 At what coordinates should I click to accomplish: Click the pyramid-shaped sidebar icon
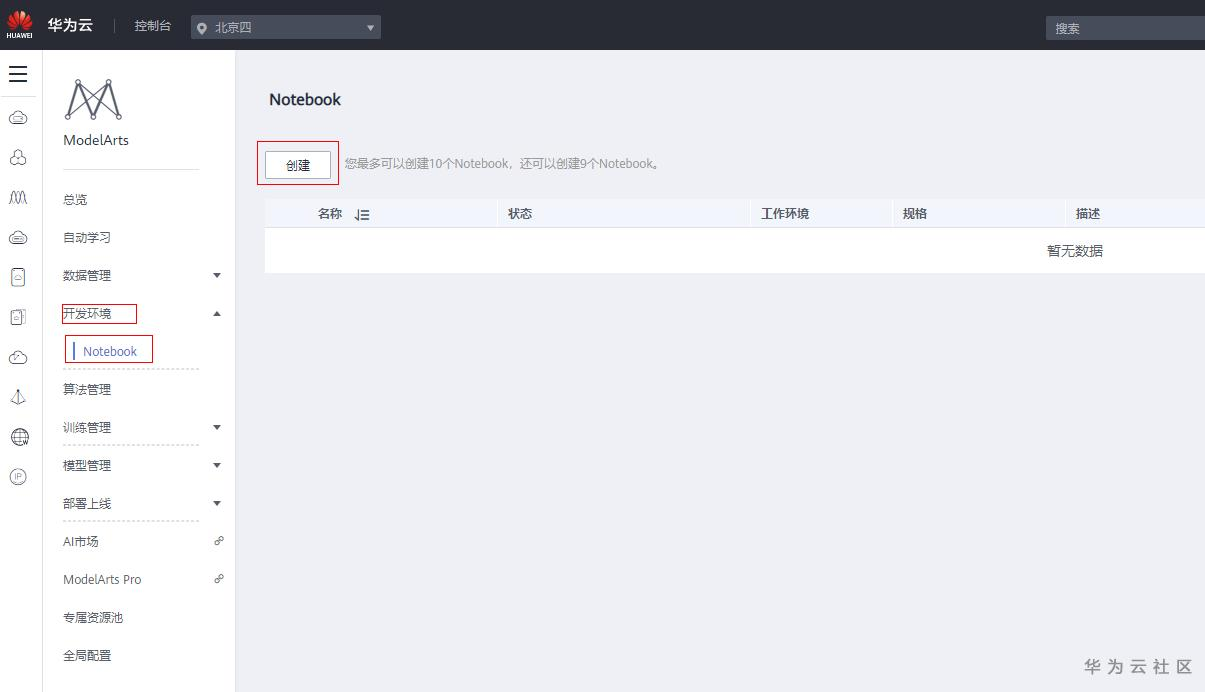coord(18,397)
